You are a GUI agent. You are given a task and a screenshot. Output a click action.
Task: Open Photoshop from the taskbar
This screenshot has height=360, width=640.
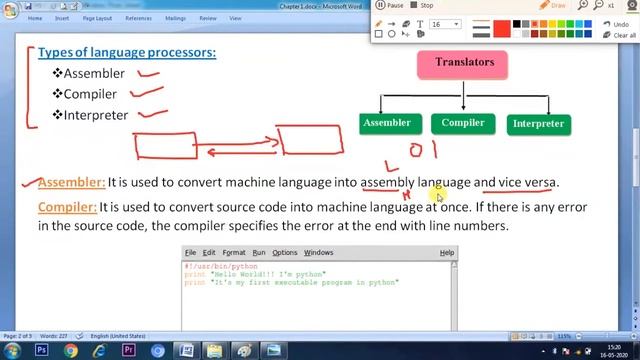point(41,350)
